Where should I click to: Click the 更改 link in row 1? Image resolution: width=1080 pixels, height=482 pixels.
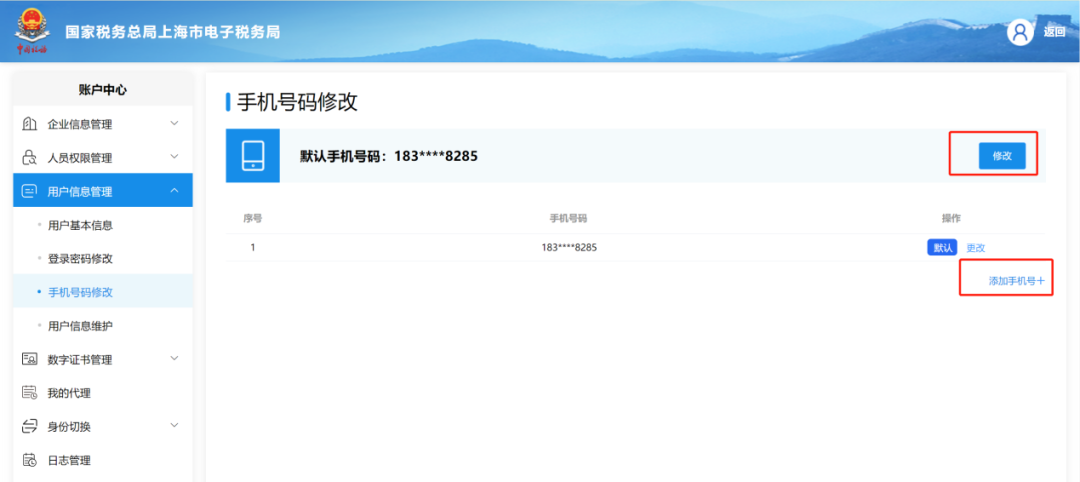click(x=976, y=248)
